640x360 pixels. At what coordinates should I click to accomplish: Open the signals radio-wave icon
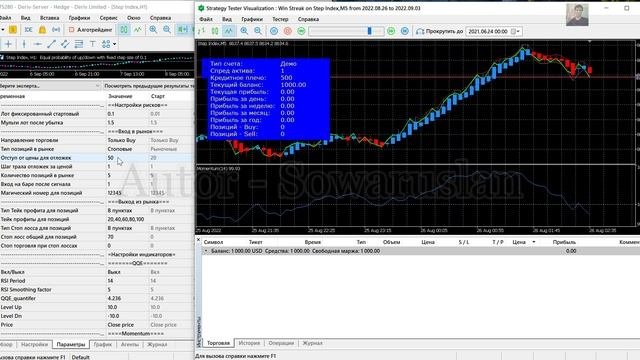coord(56,30)
